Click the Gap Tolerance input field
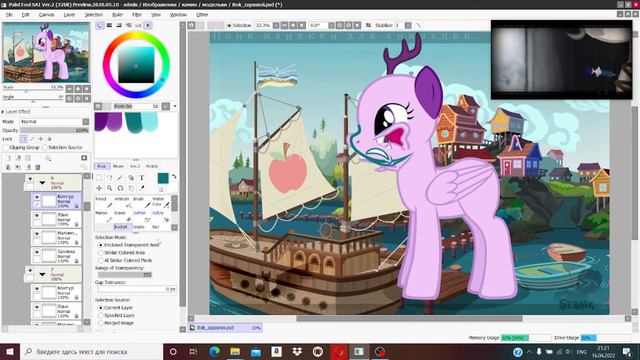This screenshot has width=640, height=360. (137, 289)
